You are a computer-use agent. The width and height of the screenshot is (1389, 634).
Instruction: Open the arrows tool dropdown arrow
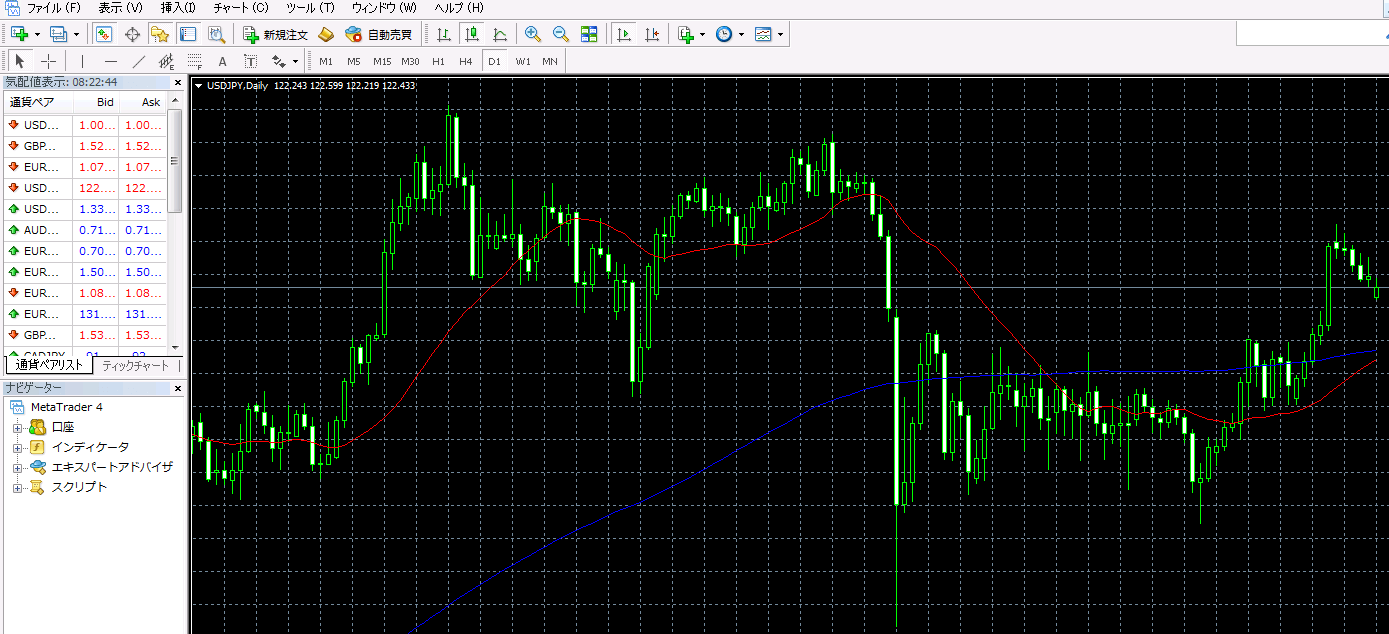[296, 61]
